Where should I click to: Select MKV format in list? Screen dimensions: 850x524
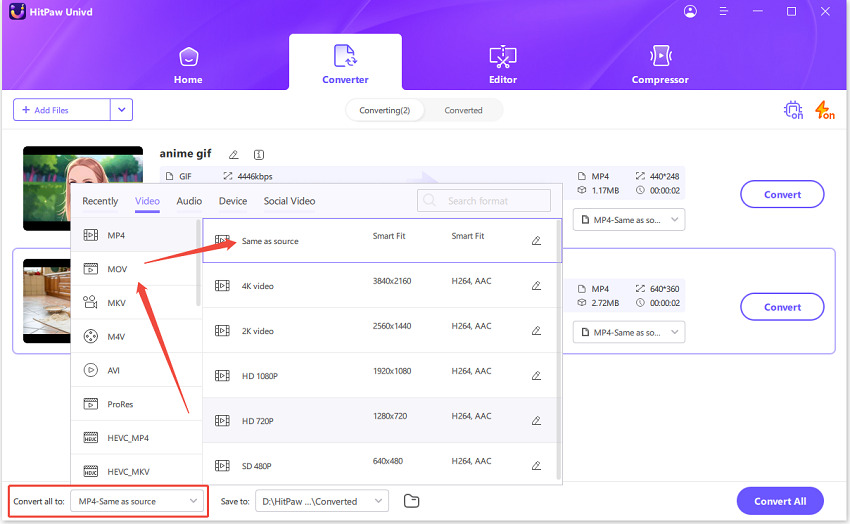134,302
